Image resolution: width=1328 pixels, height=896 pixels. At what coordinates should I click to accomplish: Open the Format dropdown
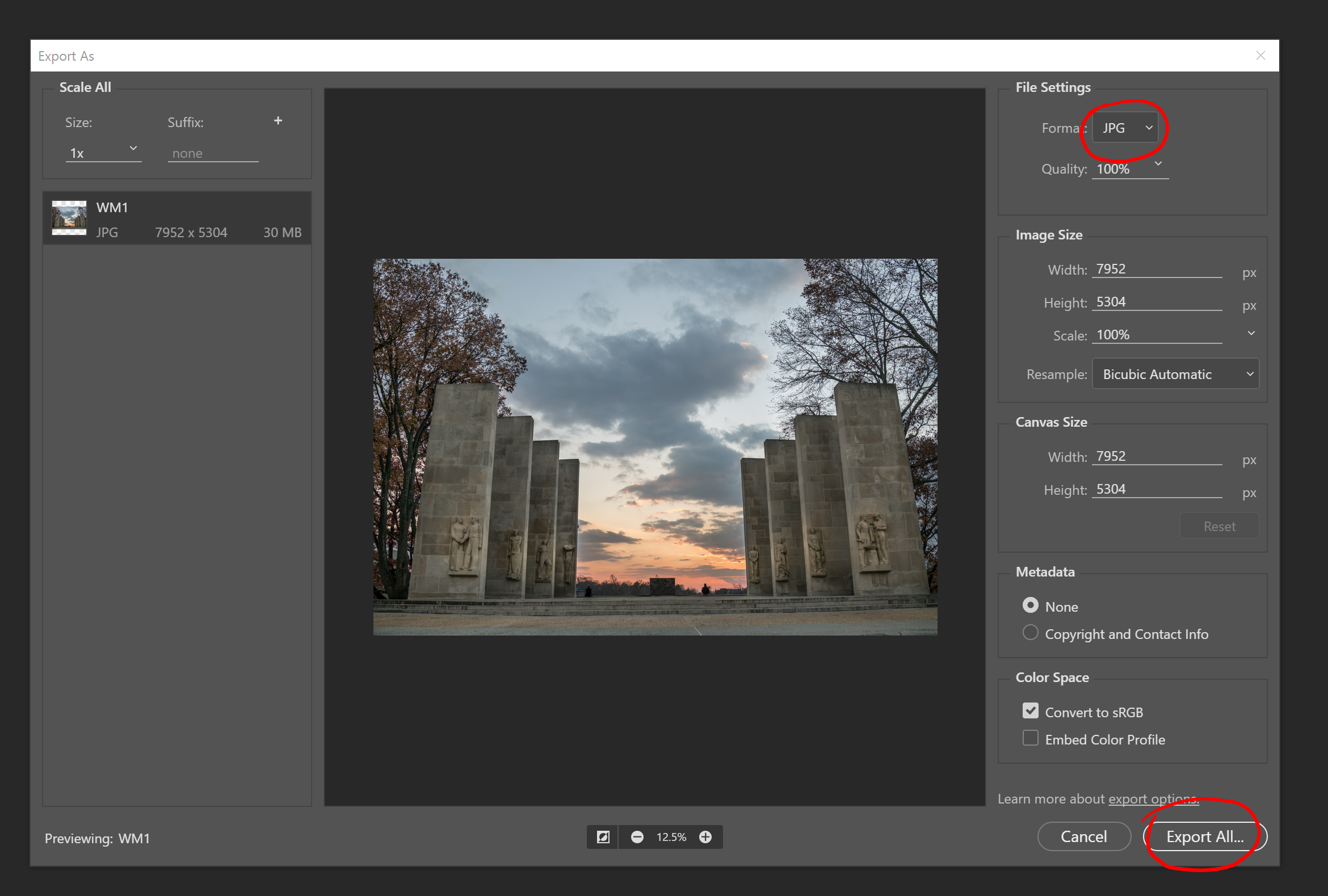pos(1124,128)
